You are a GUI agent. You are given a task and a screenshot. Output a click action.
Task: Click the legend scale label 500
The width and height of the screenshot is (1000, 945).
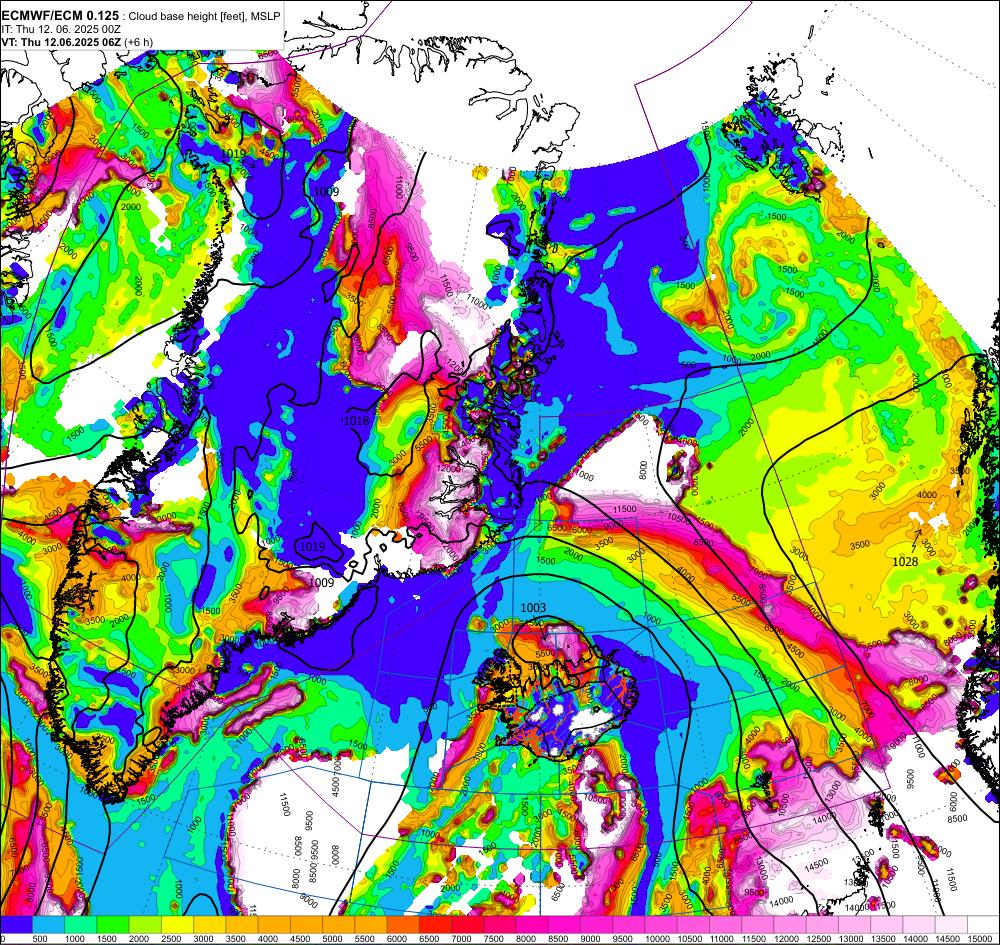pos(40,938)
